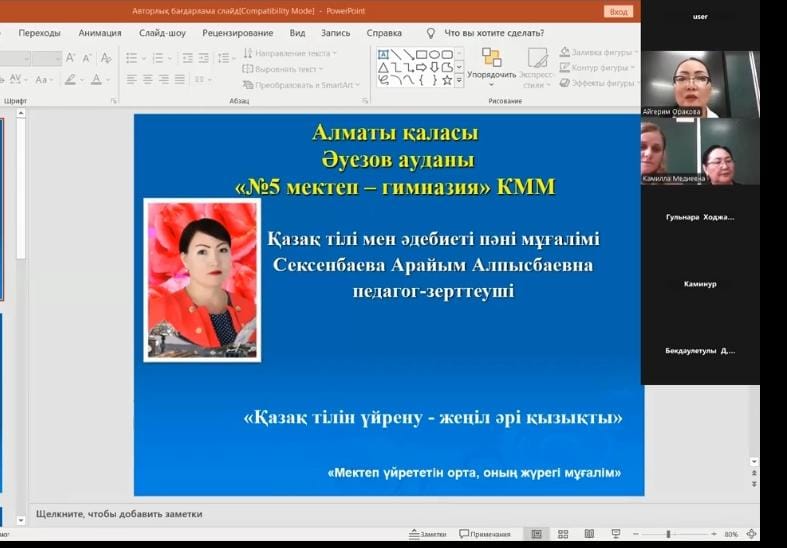
Task: Open the Контур фигуры dropdown
Action: [597, 68]
